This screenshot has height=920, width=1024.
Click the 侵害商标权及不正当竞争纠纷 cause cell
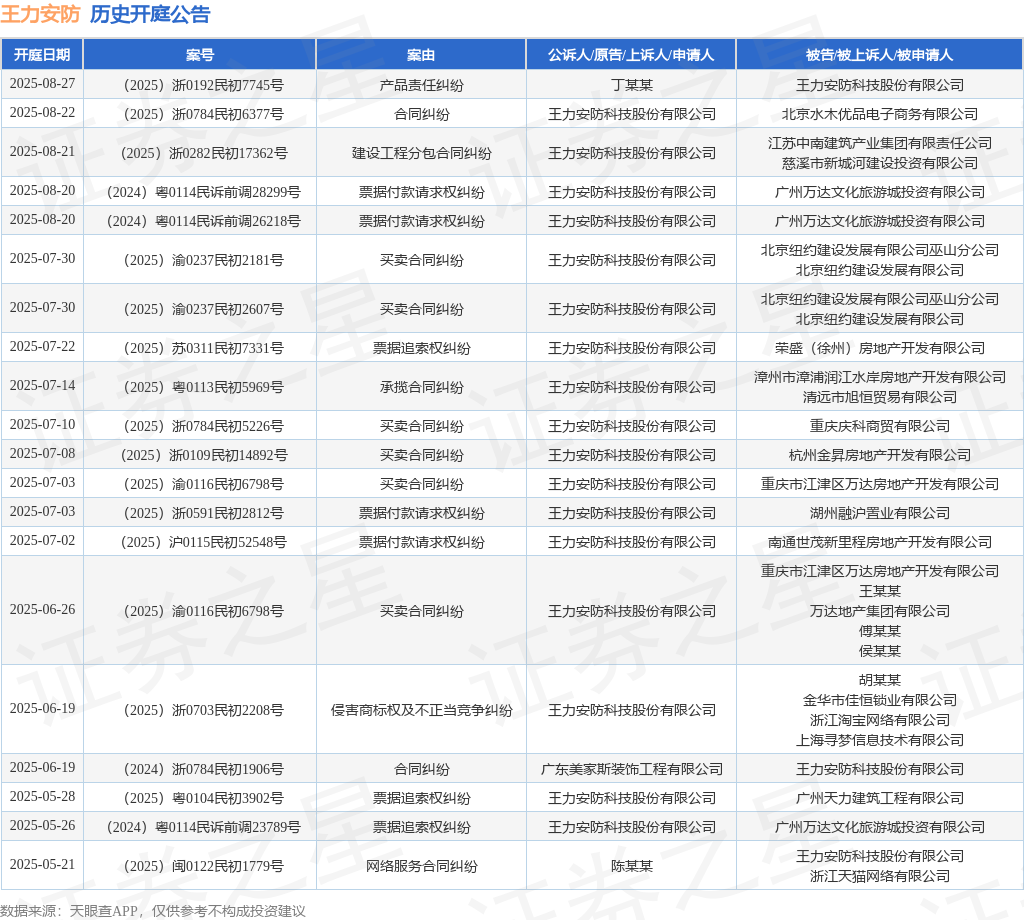pyautogui.click(x=421, y=710)
